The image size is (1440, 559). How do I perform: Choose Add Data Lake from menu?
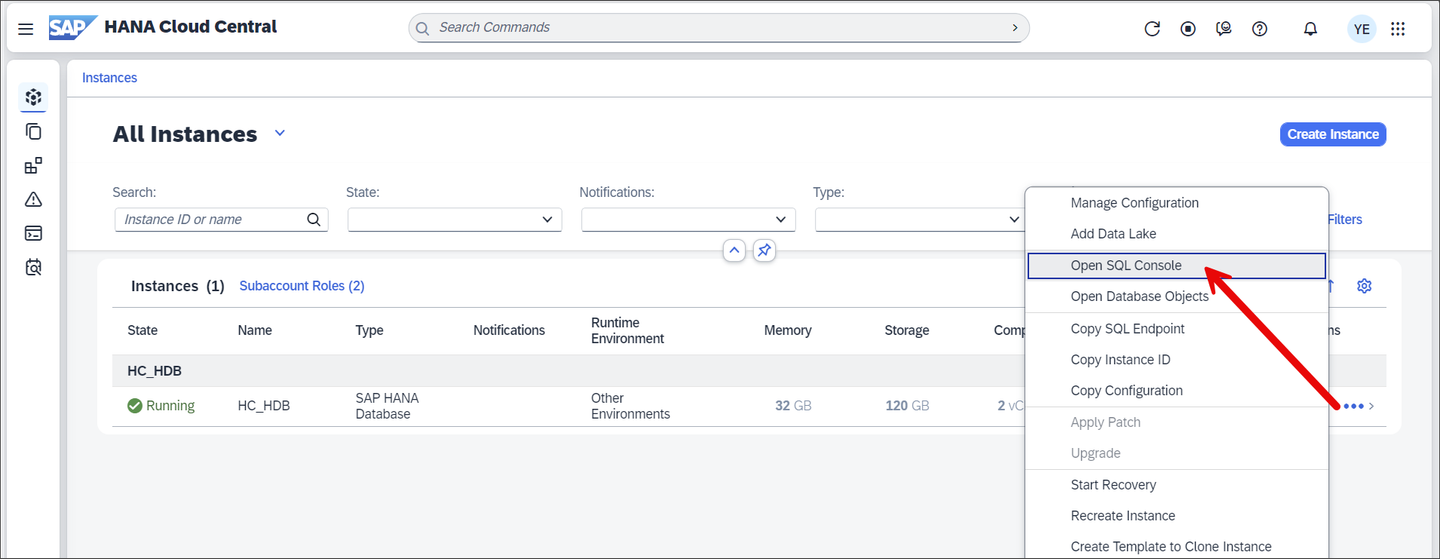(x=1177, y=234)
